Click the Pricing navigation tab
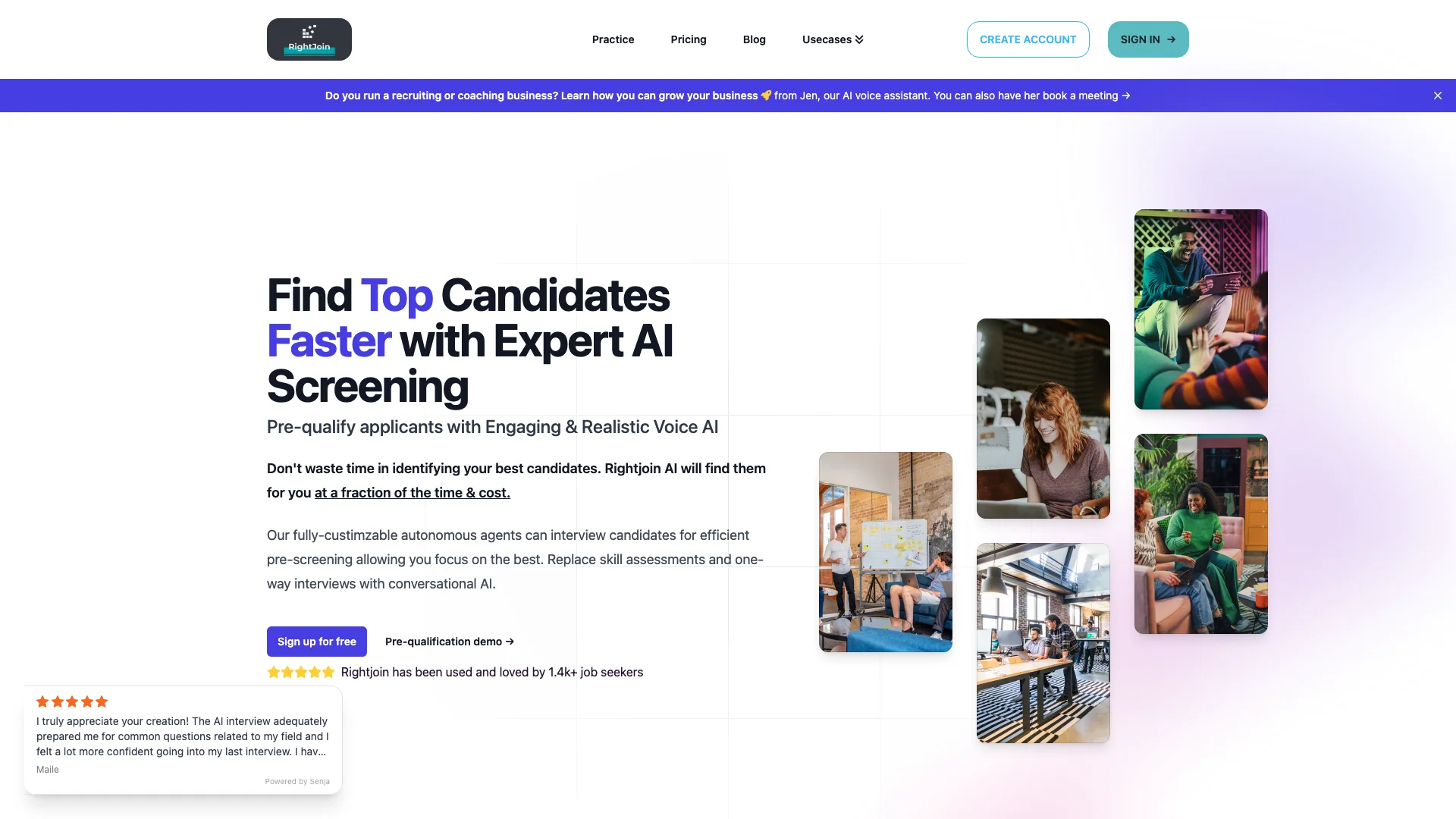This screenshot has height=819, width=1456. pos(688,39)
